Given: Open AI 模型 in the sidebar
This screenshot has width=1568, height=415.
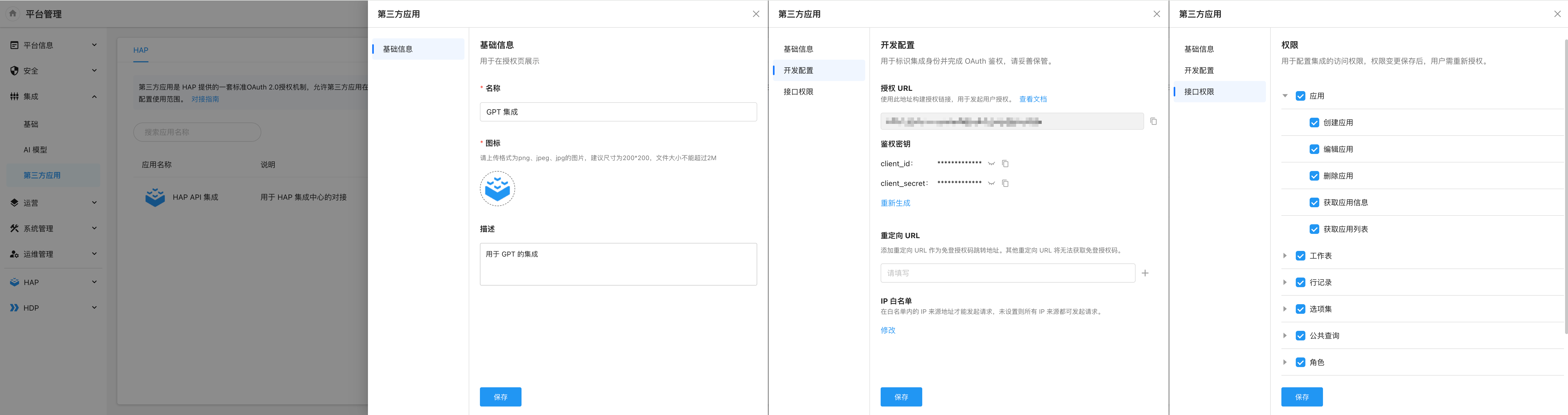Looking at the screenshot, I should click(x=35, y=150).
